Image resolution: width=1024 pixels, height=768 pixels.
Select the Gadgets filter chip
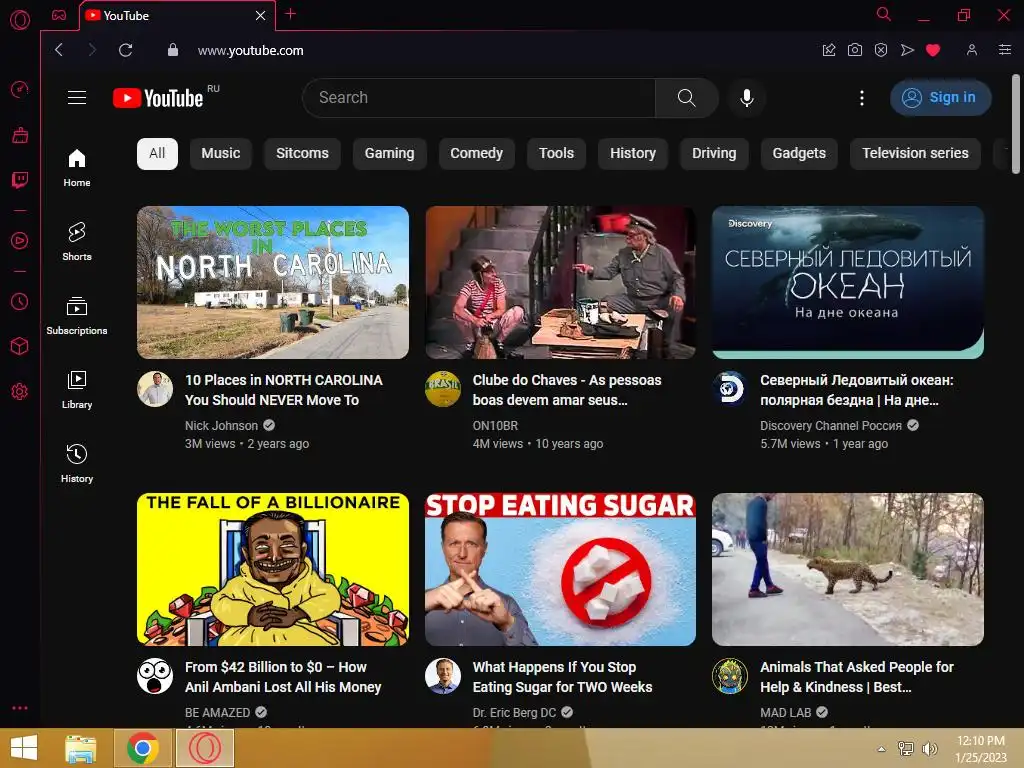coord(799,153)
